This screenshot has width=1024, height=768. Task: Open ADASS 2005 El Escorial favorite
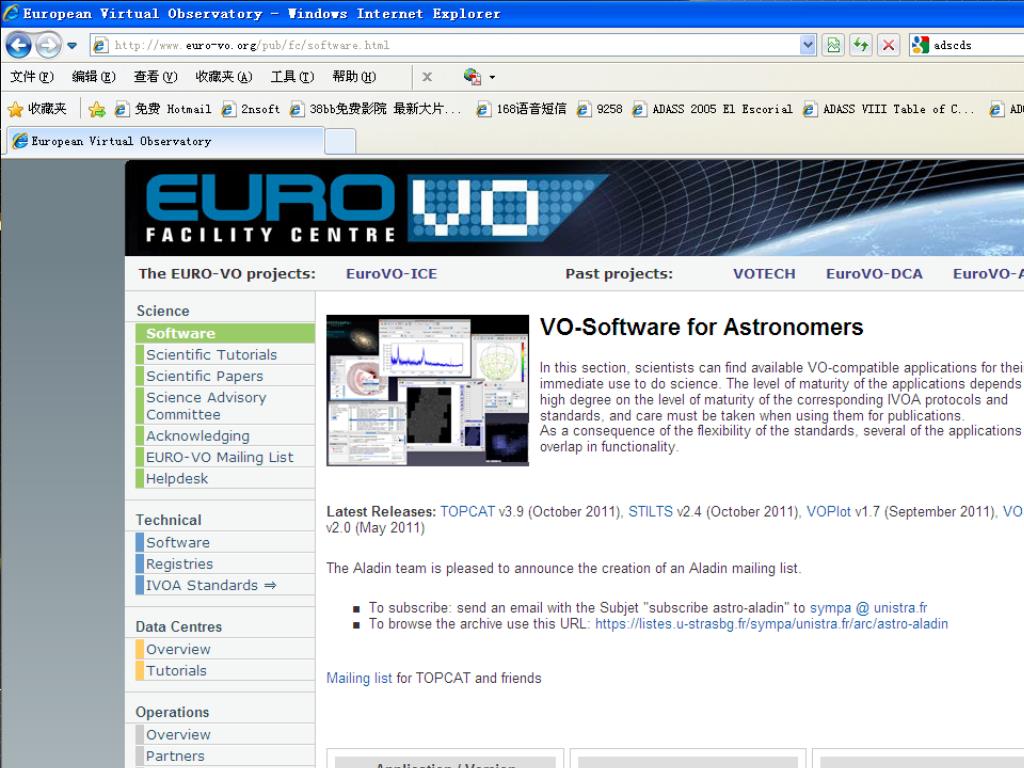712,109
